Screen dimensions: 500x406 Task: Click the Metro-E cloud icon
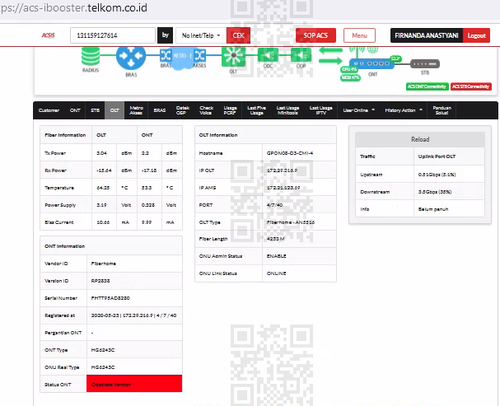(x=182, y=57)
